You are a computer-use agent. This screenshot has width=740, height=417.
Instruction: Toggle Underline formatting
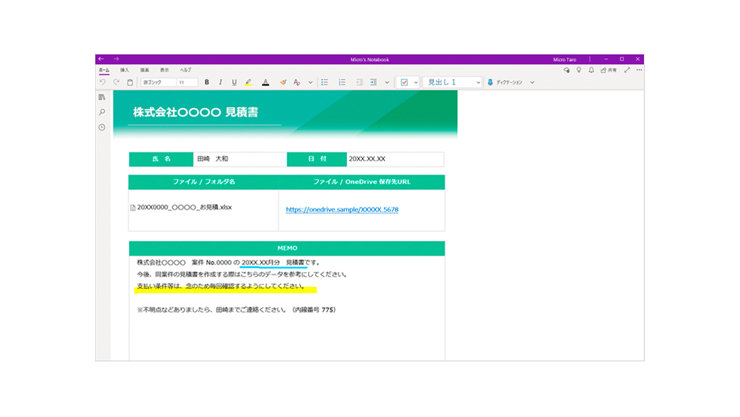click(x=234, y=82)
